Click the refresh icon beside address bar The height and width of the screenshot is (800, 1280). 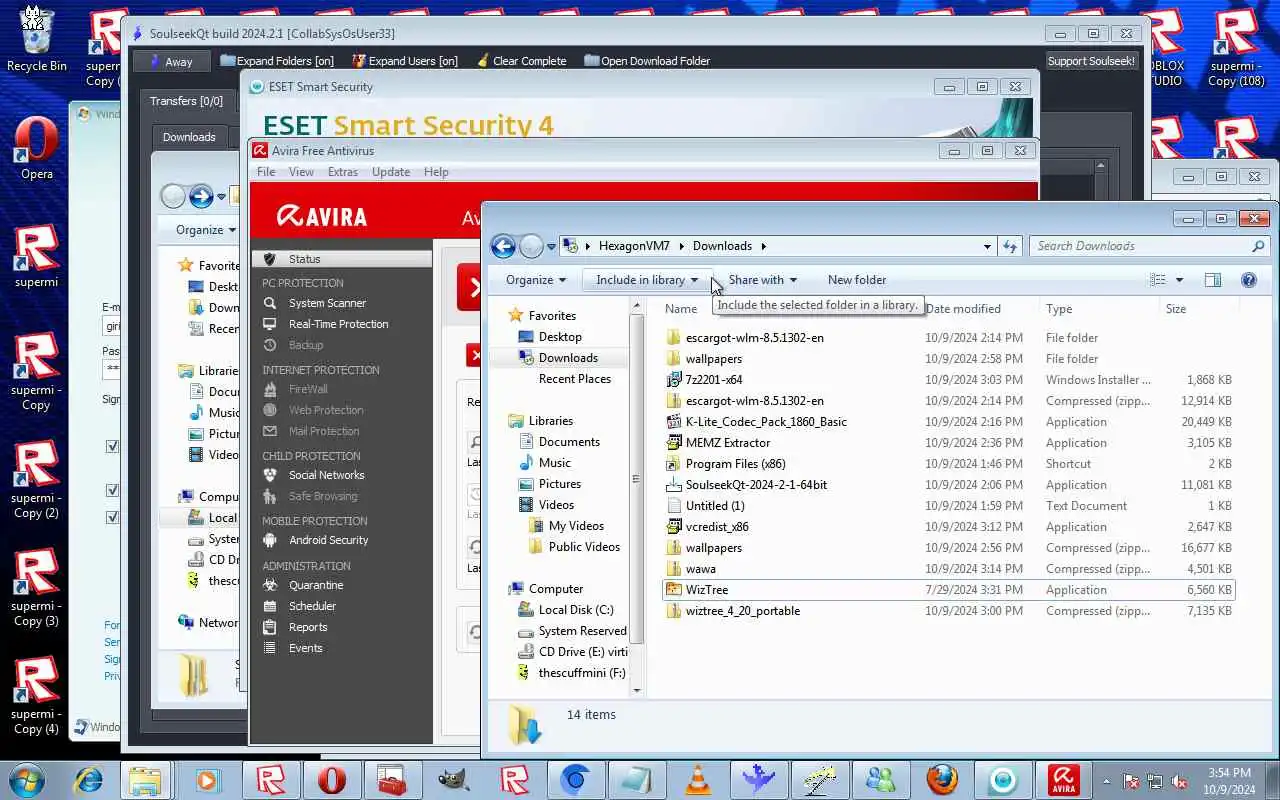coord(1010,246)
